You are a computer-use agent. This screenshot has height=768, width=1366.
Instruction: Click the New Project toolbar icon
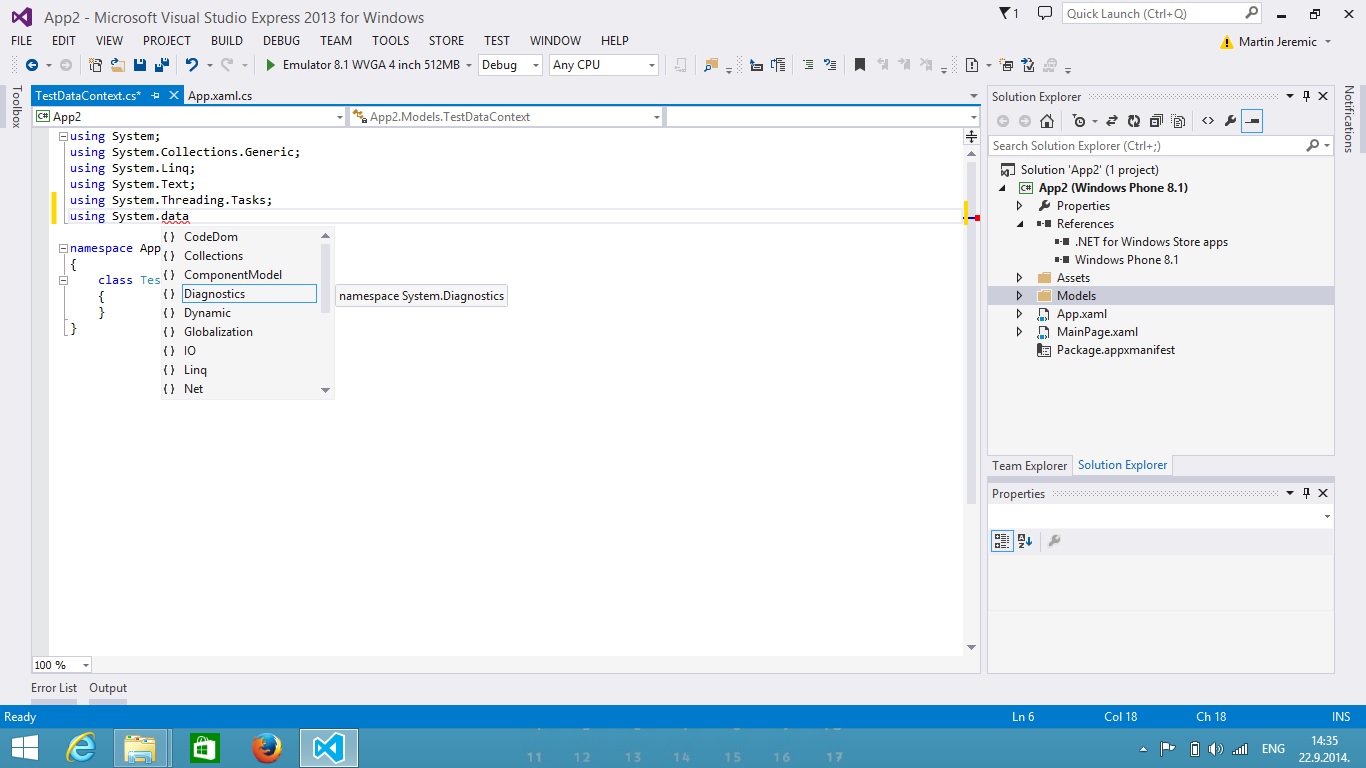(x=96, y=65)
